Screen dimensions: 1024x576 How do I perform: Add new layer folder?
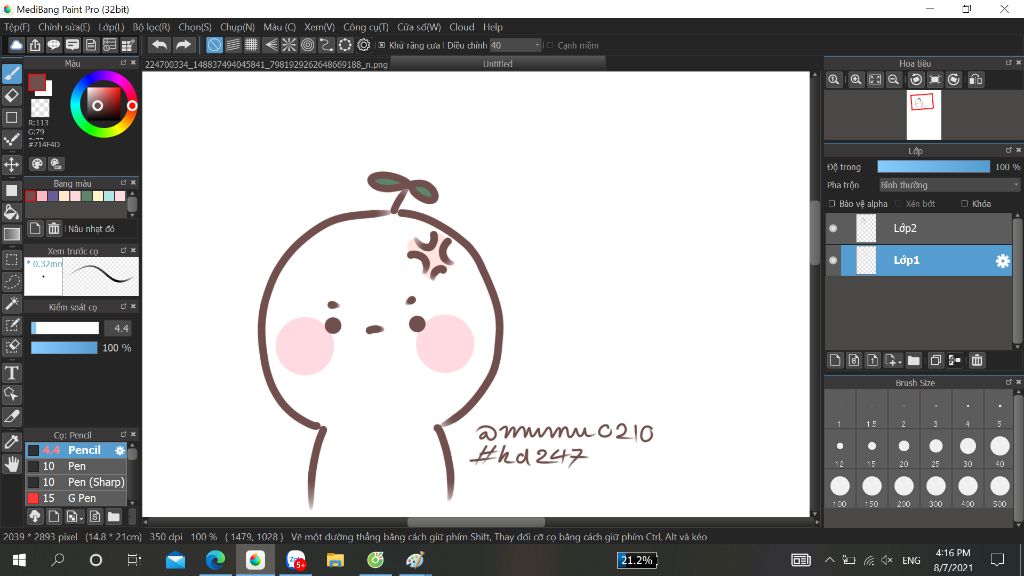pos(914,360)
